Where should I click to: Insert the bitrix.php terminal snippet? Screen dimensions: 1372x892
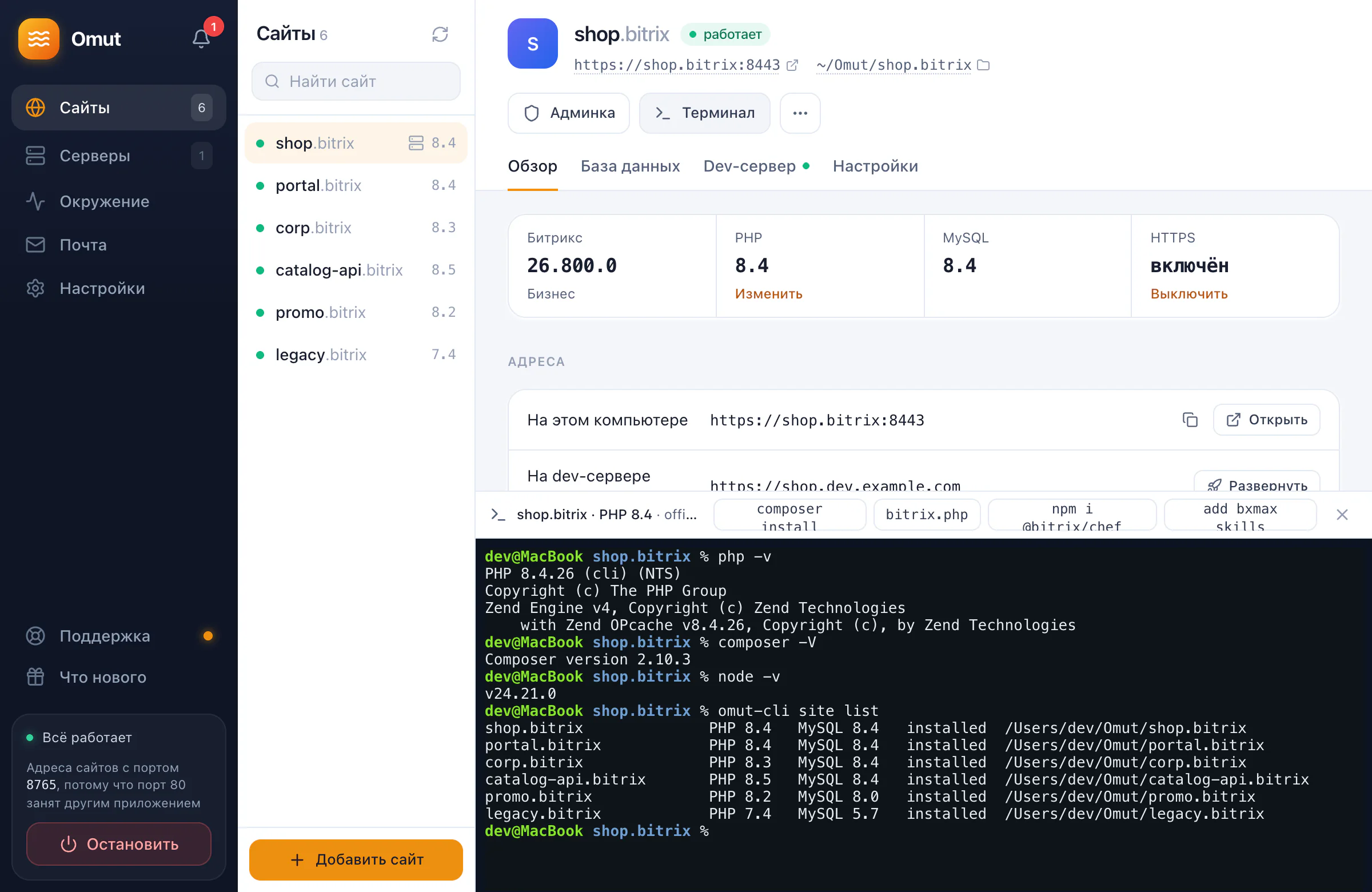click(927, 514)
